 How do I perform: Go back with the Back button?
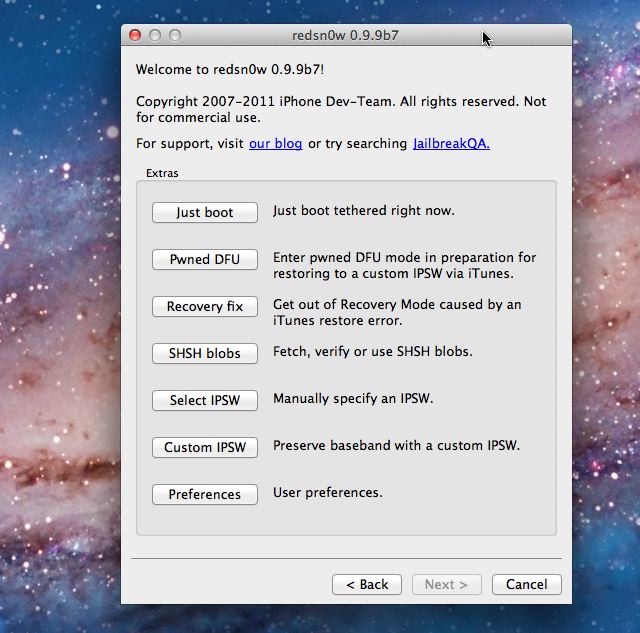click(367, 584)
